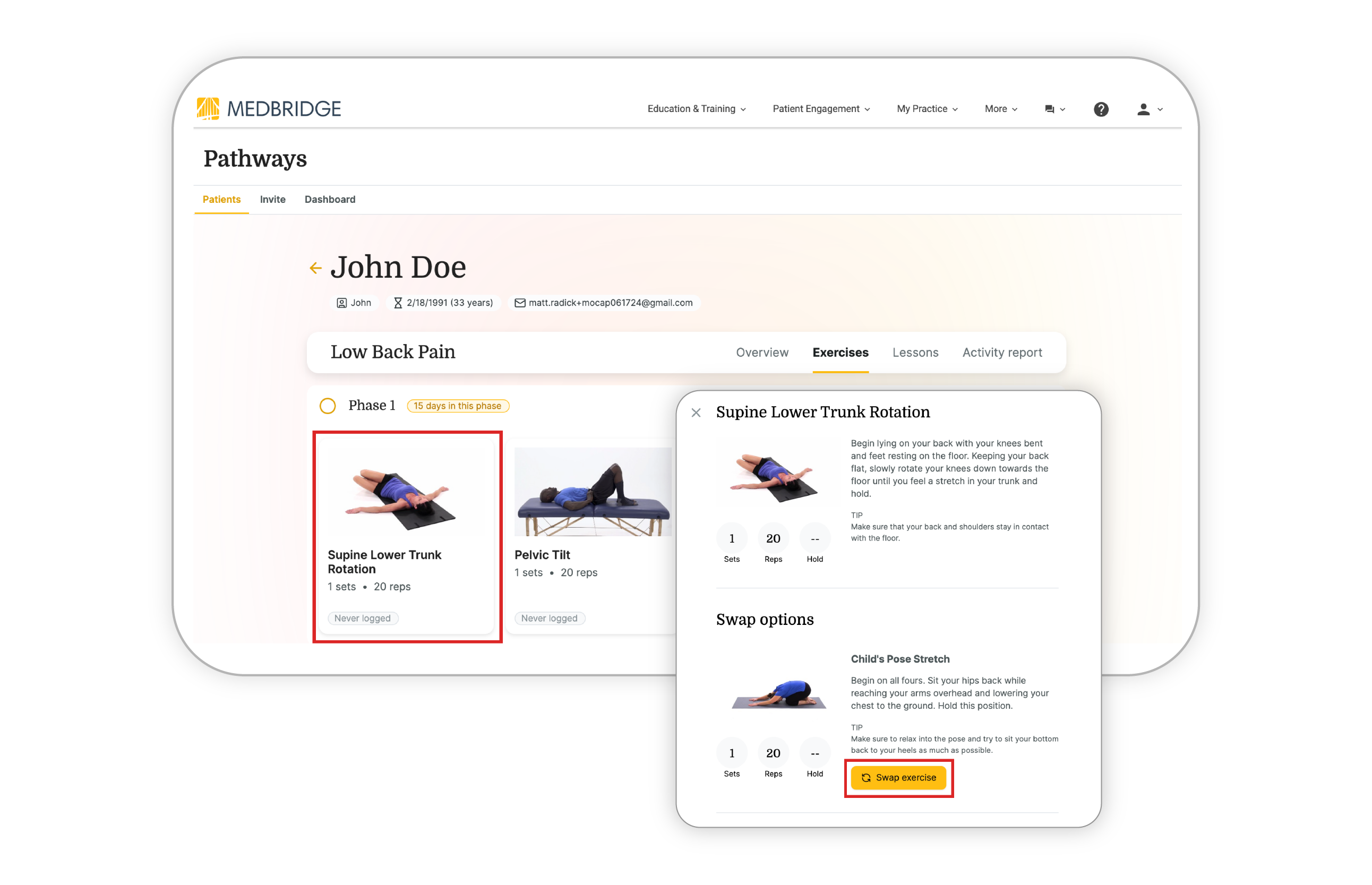Screen dimensions: 1372x885
Task: Close the Supine Lower Trunk Rotation panel
Action: click(696, 413)
